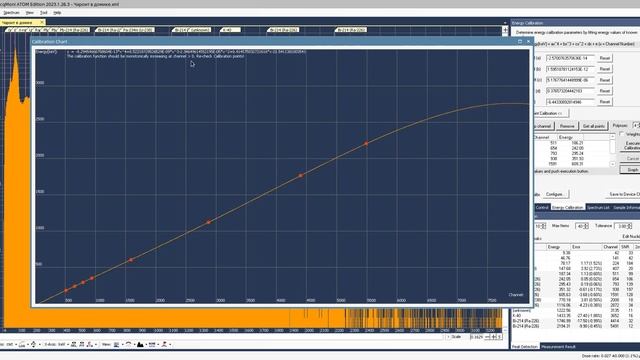
Task: Select peak row with energy 1322.56
Action: (x=576, y=311)
